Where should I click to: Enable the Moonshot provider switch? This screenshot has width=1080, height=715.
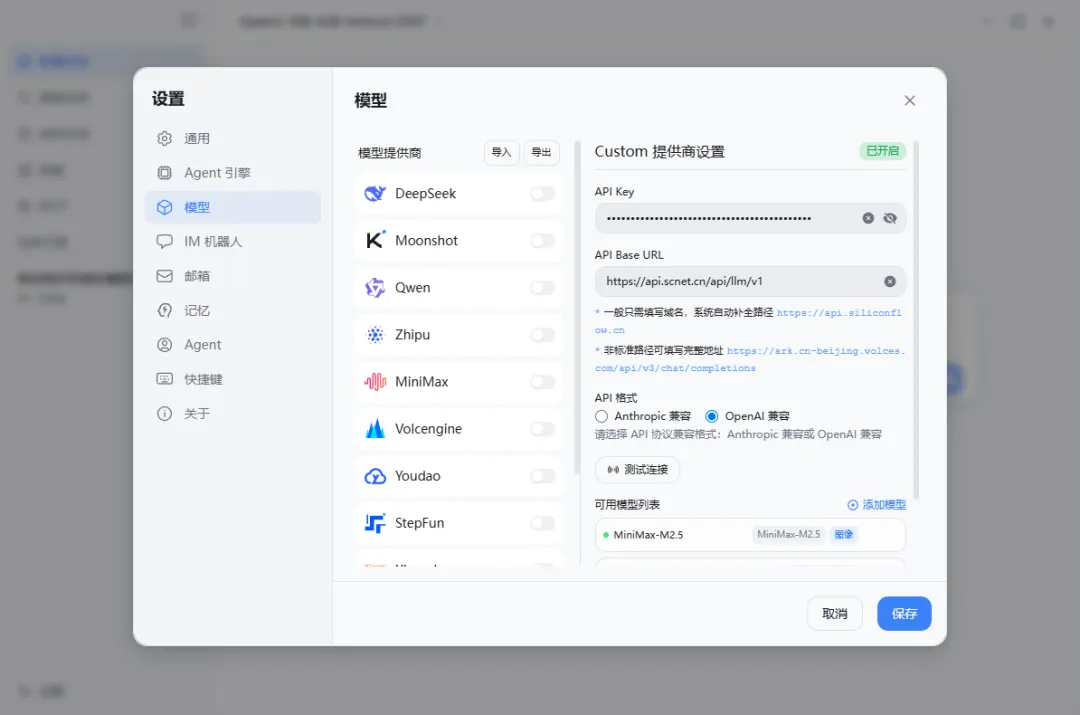pyautogui.click(x=543, y=240)
